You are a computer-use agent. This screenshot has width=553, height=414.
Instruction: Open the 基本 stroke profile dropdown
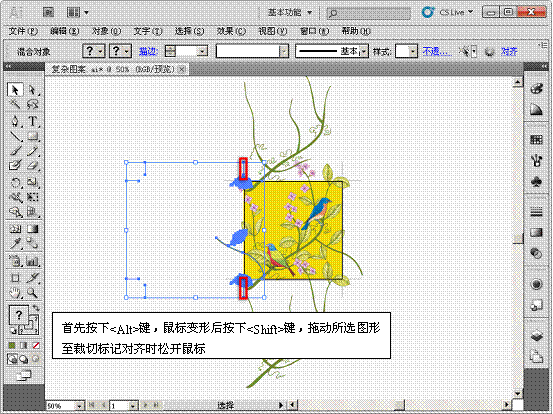click(364, 51)
